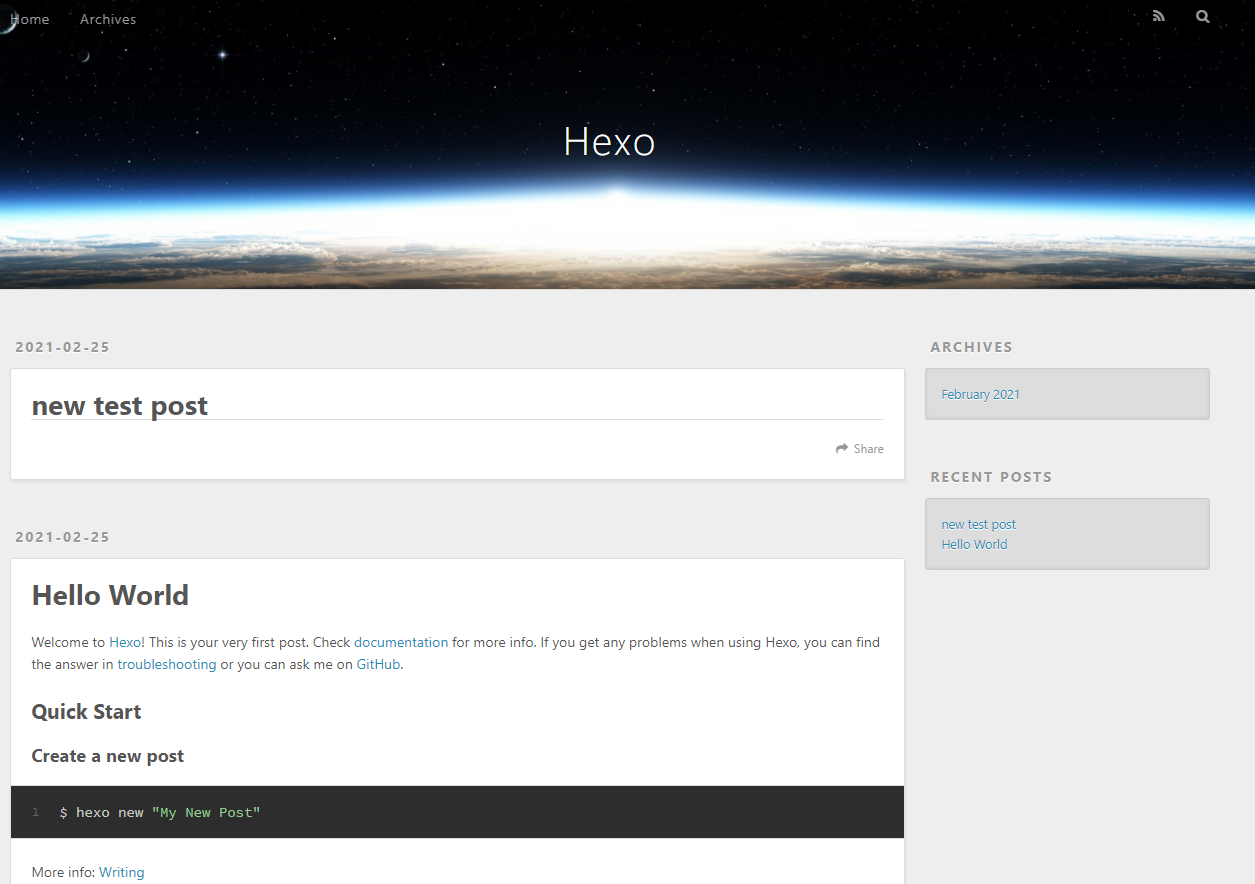Image resolution: width=1255 pixels, height=884 pixels.
Task: Follow the Hexo link in welcome text
Action: pos(125,642)
